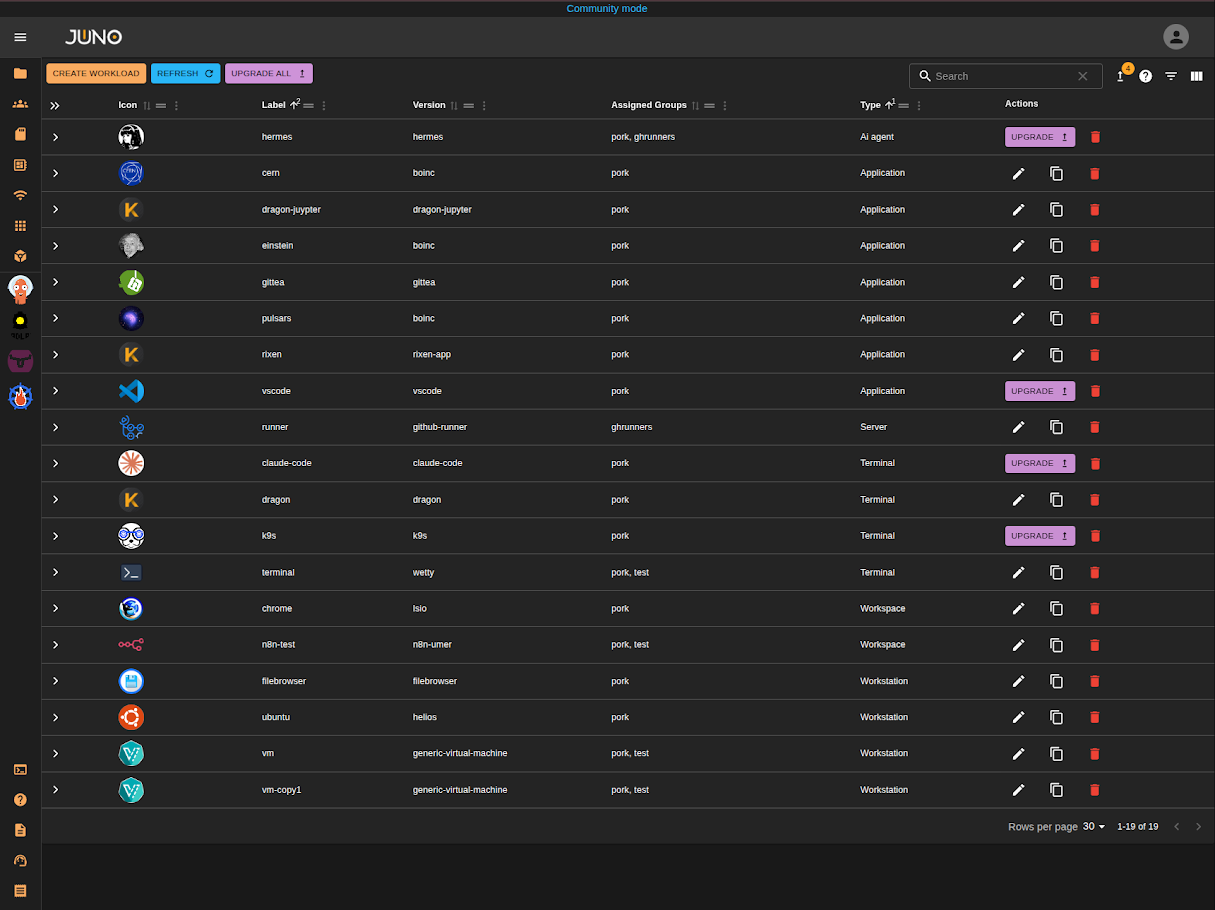1215x910 pixels.
Task: Click the wifi network icon in sidebar
Action: [20, 195]
